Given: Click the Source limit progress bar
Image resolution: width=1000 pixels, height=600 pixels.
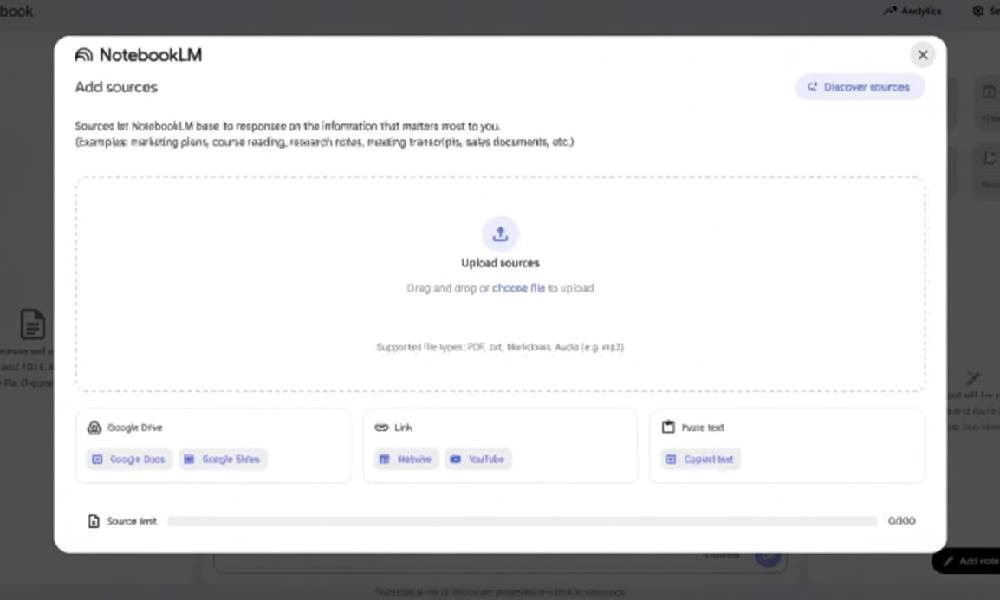Looking at the screenshot, I should 521,521.
